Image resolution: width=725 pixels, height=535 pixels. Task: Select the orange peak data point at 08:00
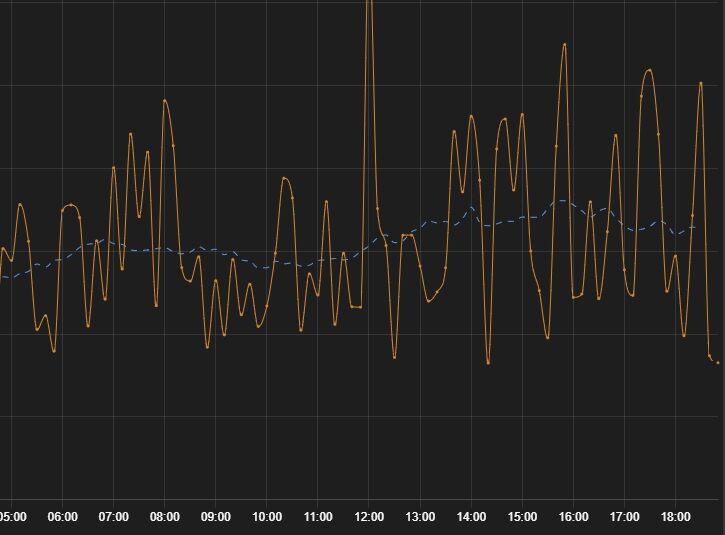(x=165, y=100)
